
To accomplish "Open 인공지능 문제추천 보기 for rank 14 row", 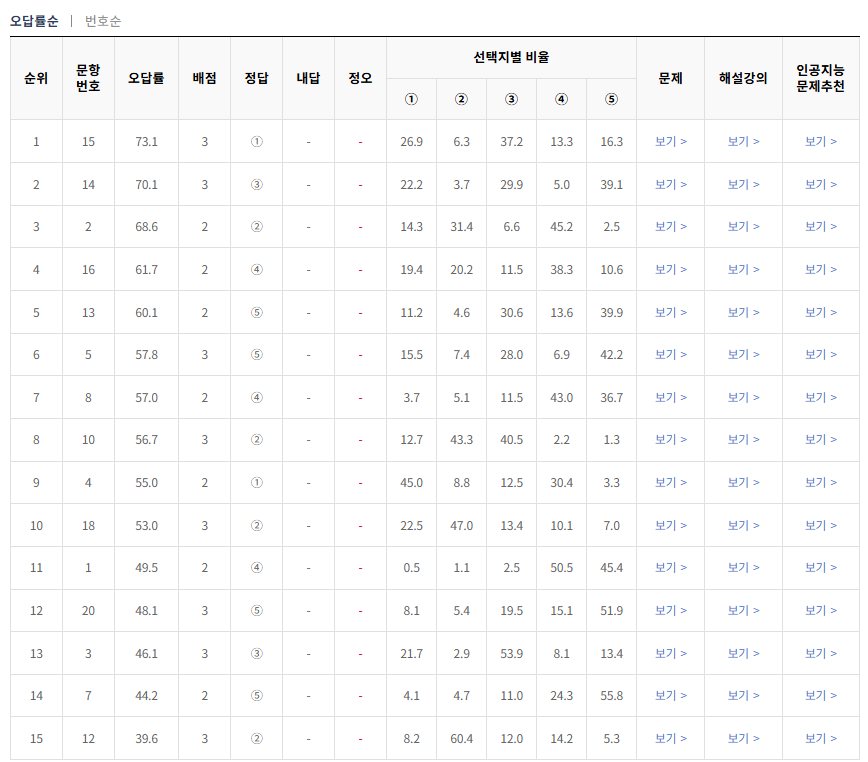I will pyautogui.click(x=821, y=696).
